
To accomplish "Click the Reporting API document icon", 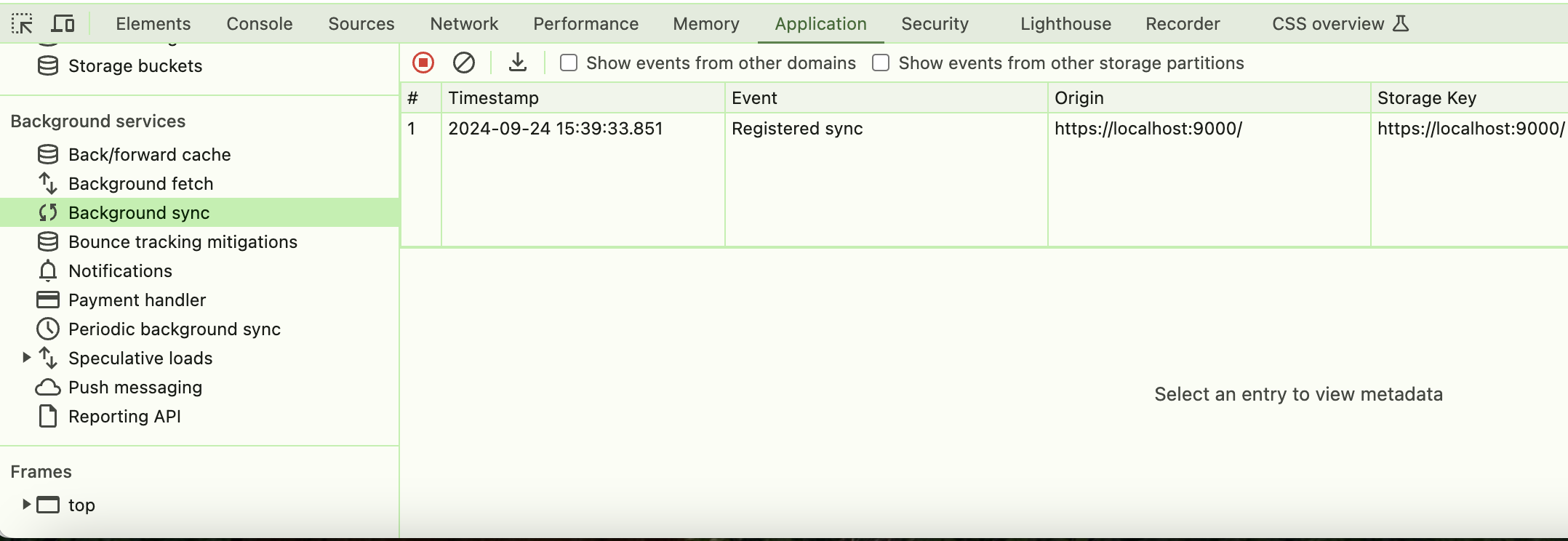I will pos(48,417).
